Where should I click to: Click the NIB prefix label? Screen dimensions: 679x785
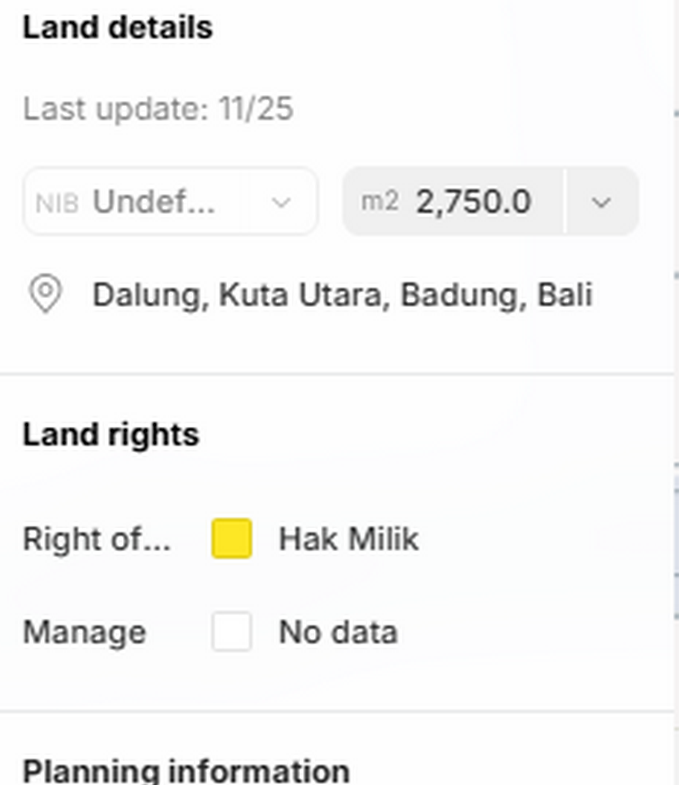click(x=56, y=202)
